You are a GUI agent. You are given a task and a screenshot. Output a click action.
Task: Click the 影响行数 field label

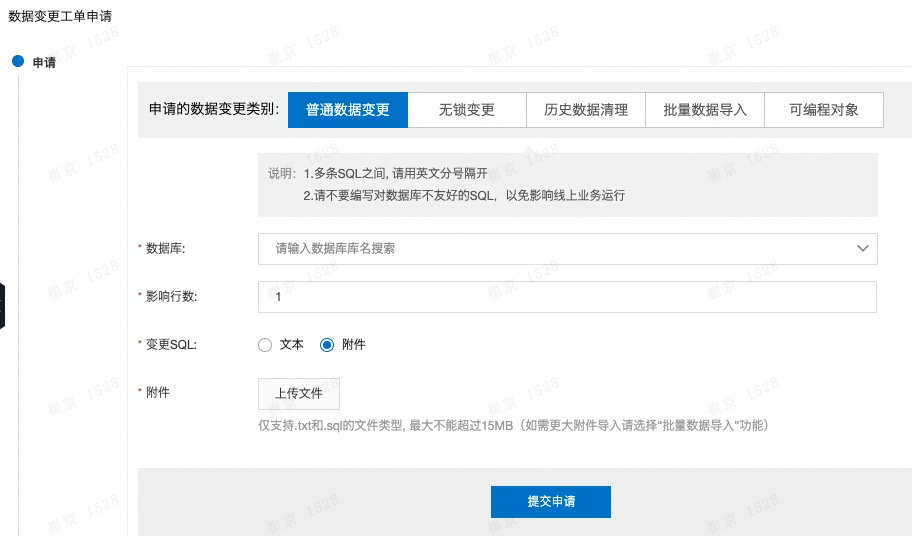tap(172, 296)
